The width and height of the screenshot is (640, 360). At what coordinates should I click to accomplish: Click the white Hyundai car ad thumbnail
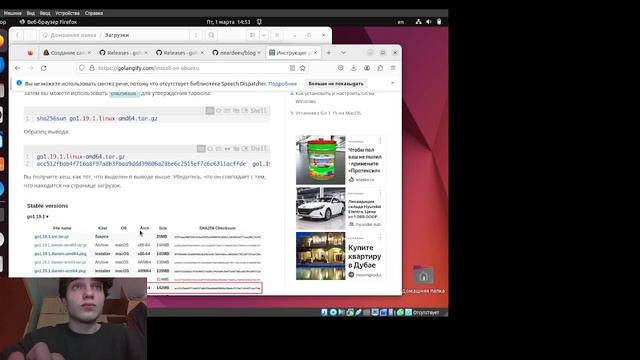click(x=320, y=208)
